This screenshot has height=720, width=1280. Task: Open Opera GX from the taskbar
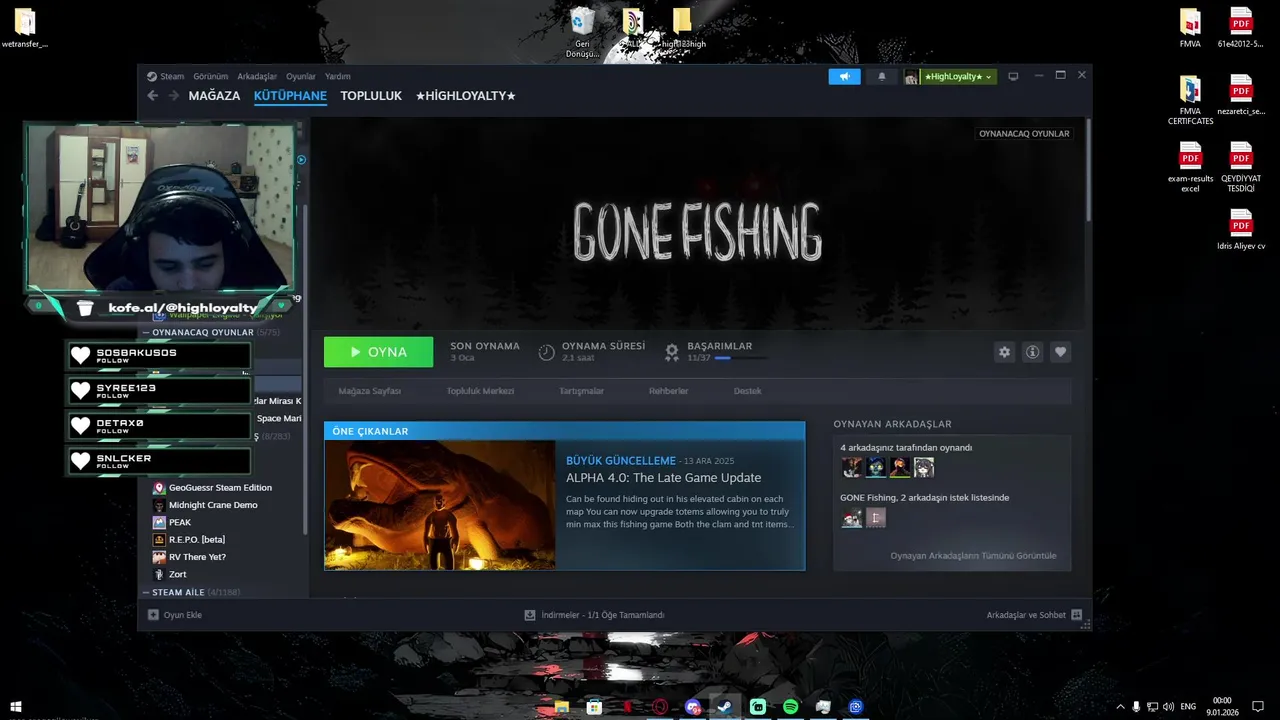click(660, 707)
